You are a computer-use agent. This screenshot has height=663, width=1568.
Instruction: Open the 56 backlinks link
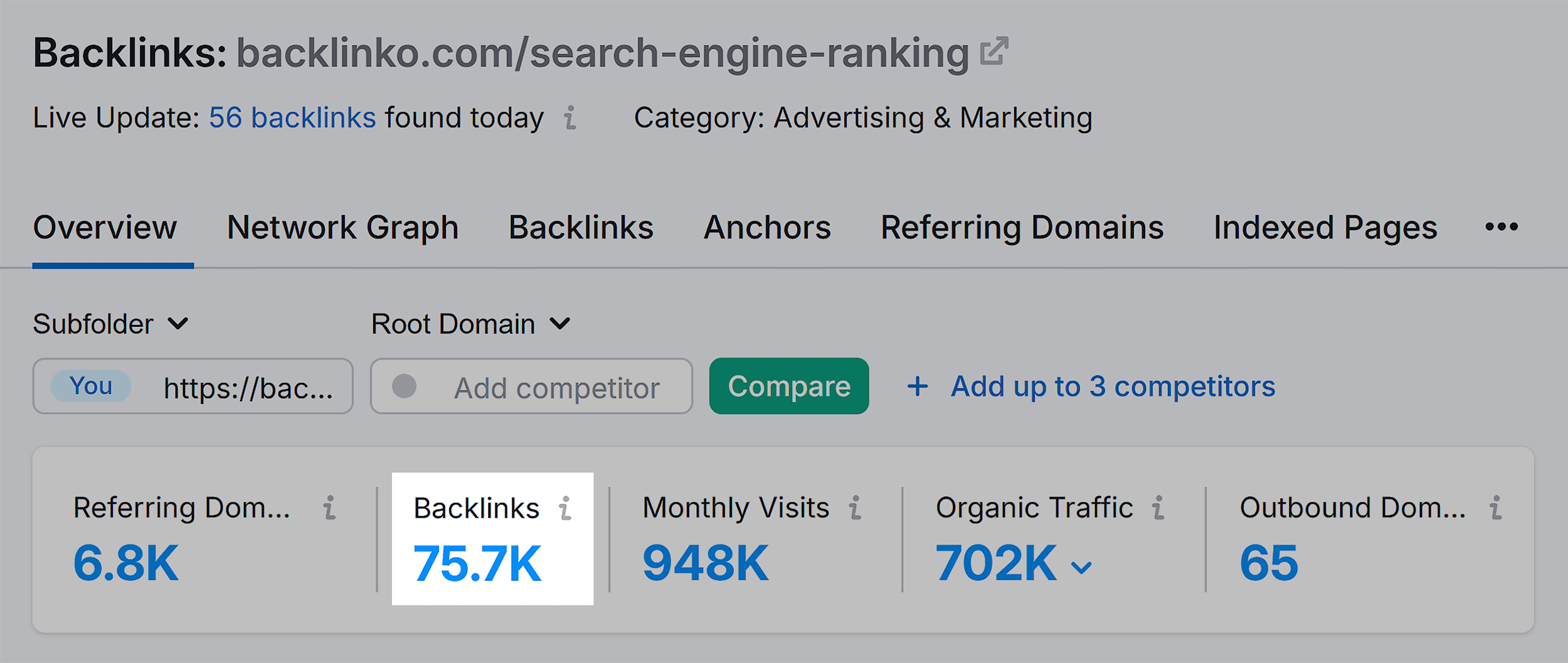coord(292,118)
